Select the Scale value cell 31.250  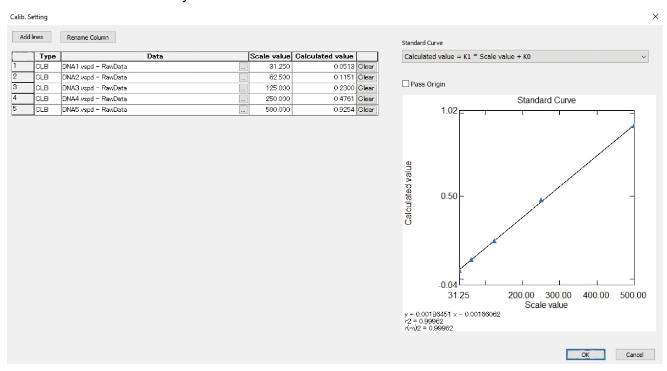[270, 67]
